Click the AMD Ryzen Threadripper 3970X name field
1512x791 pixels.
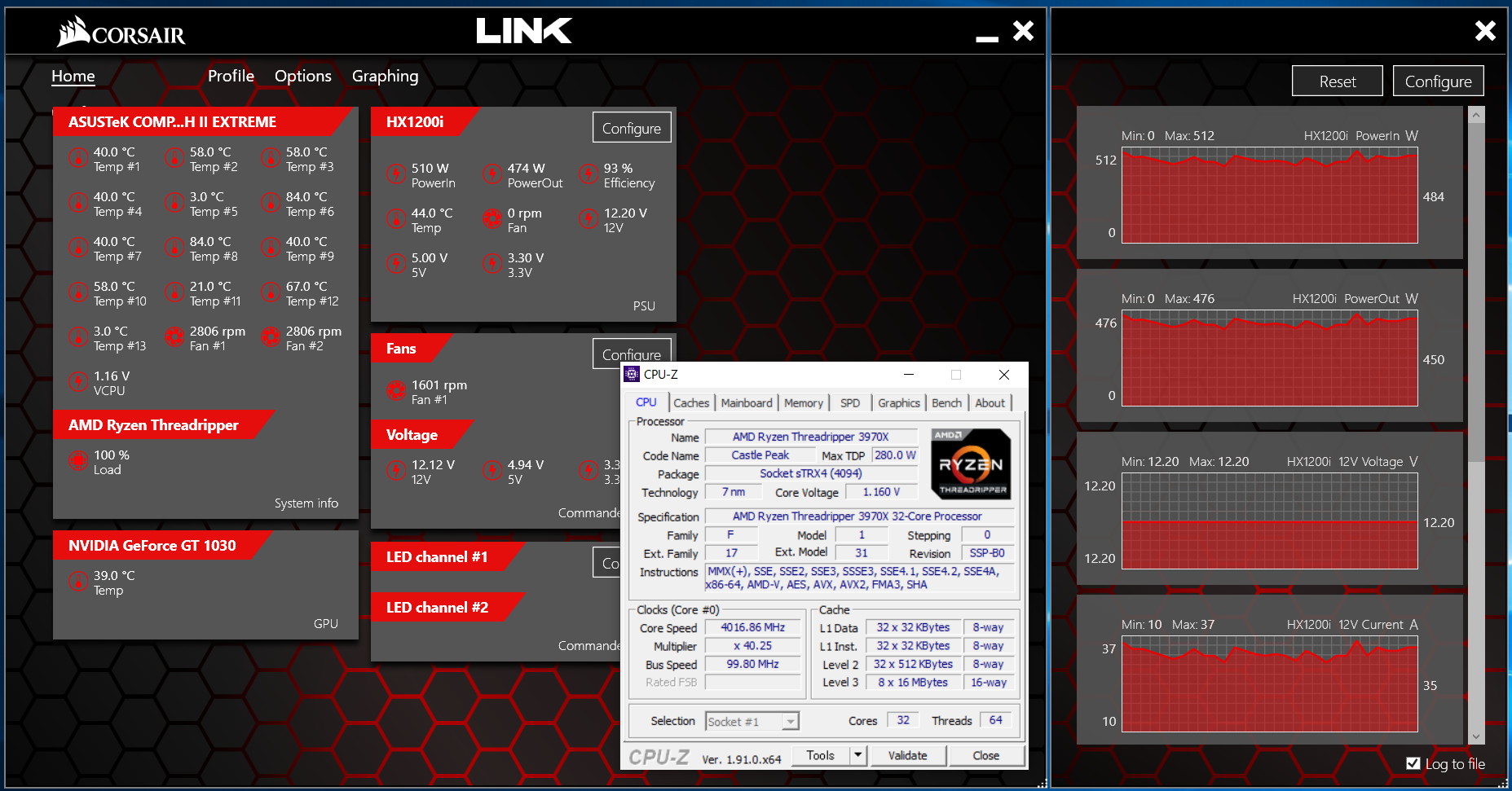click(811, 437)
